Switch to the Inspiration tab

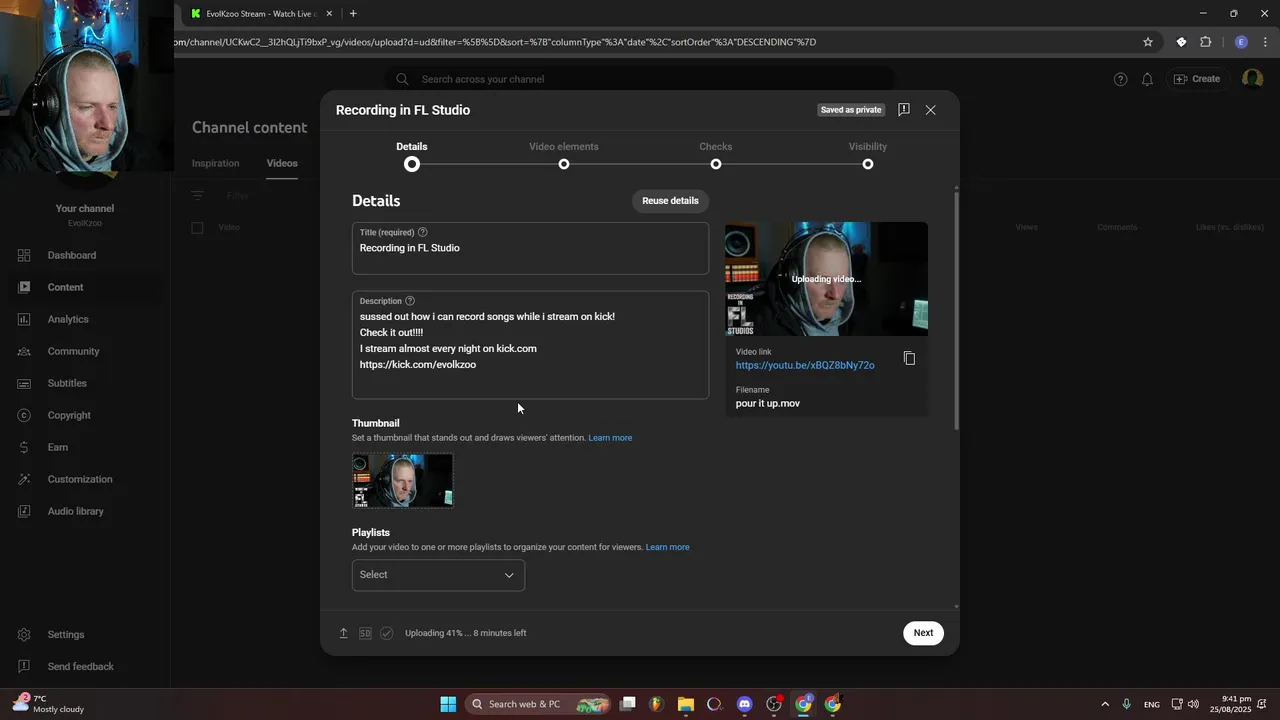[215, 163]
